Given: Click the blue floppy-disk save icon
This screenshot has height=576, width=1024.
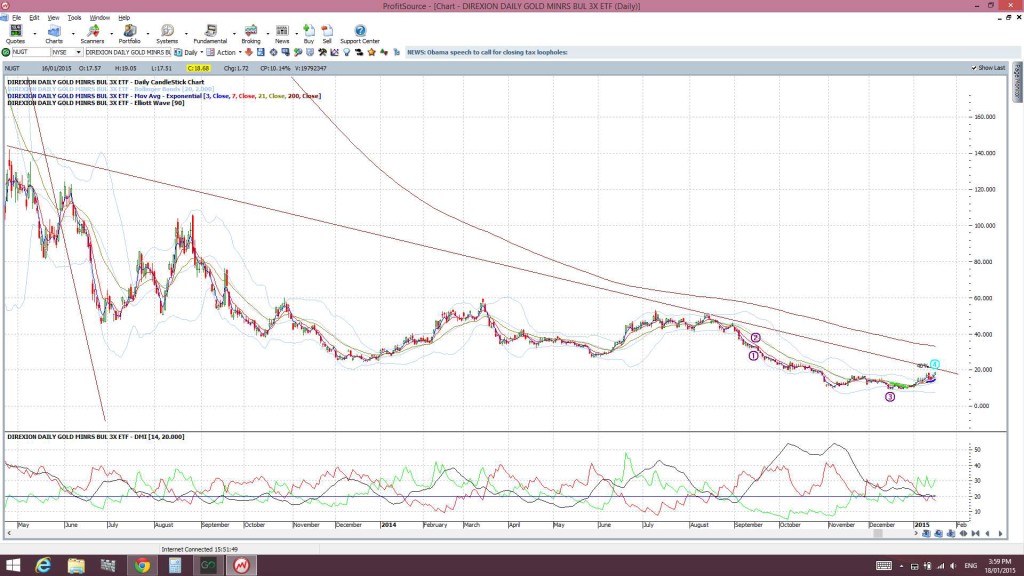Looking at the screenshot, I should tap(261, 52).
